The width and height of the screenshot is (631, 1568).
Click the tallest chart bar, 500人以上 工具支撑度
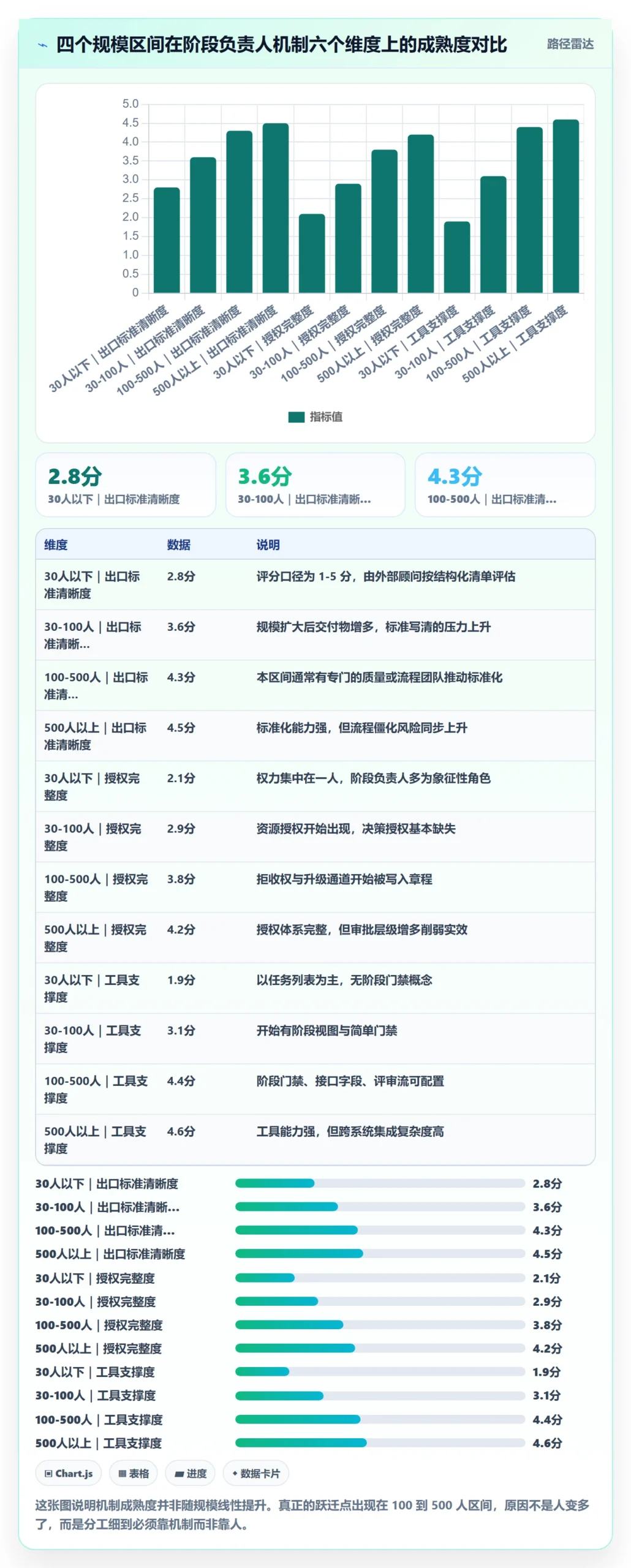565,206
